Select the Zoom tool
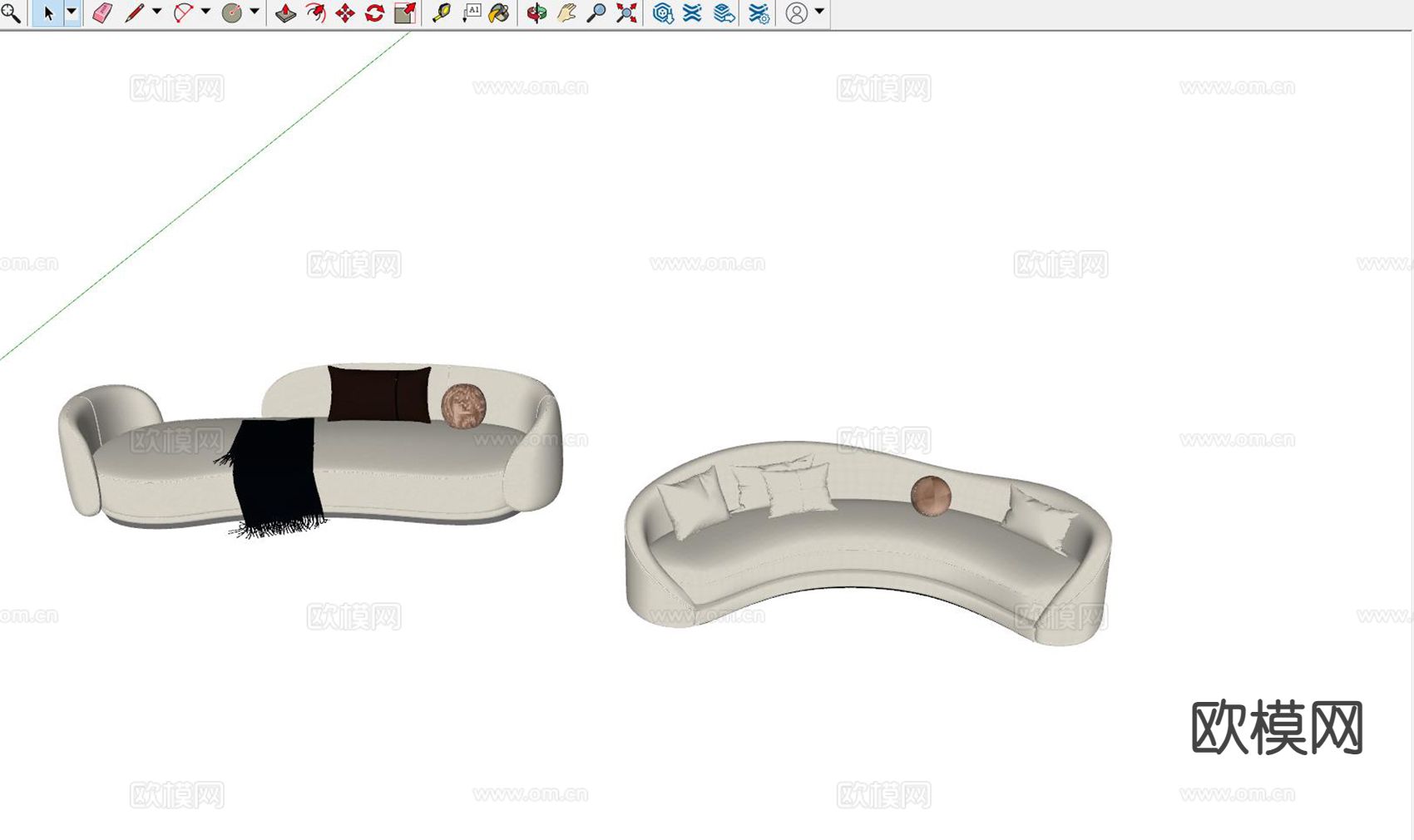 point(596,12)
